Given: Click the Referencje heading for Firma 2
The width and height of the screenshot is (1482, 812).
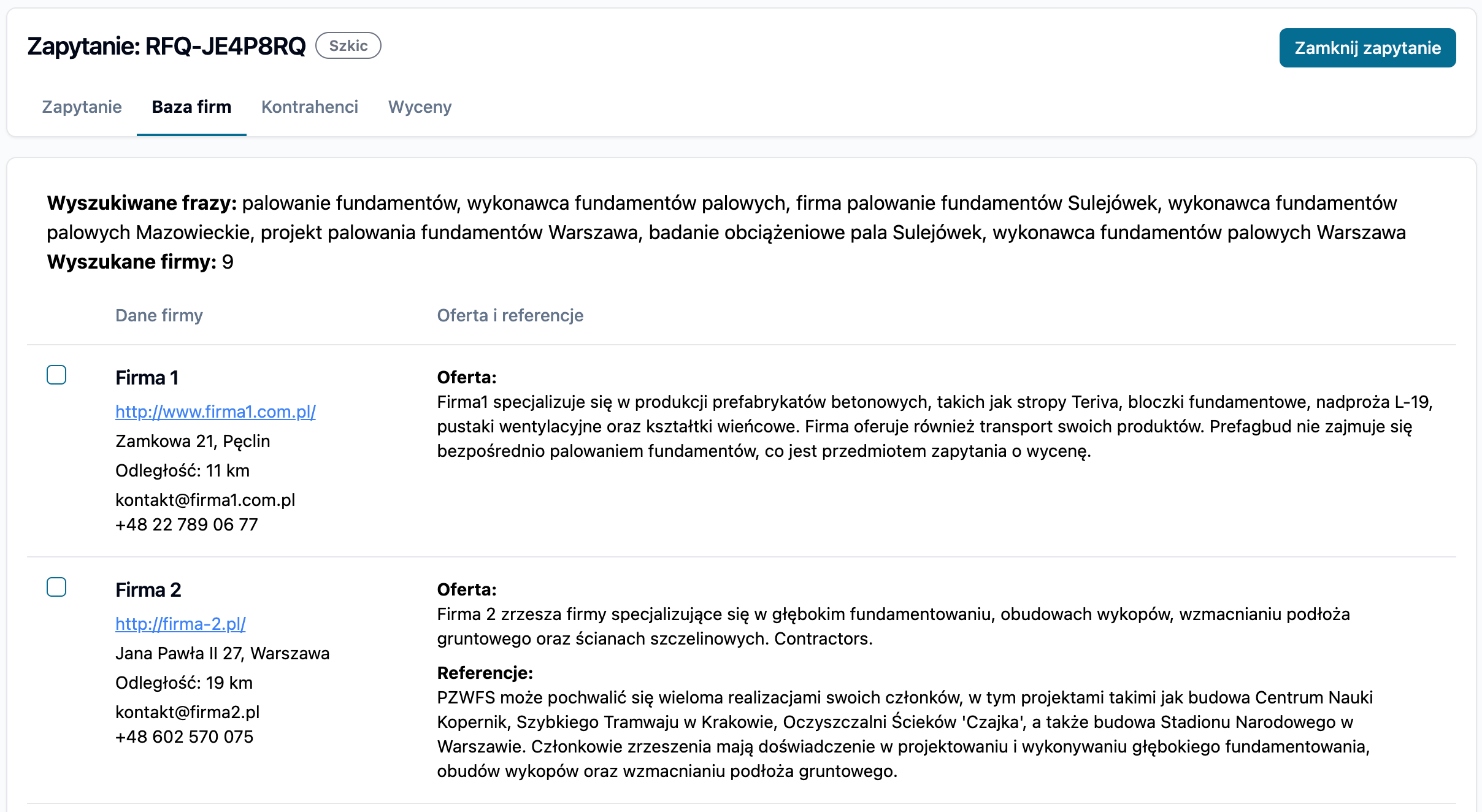Looking at the screenshot, I should pos(485,673).
